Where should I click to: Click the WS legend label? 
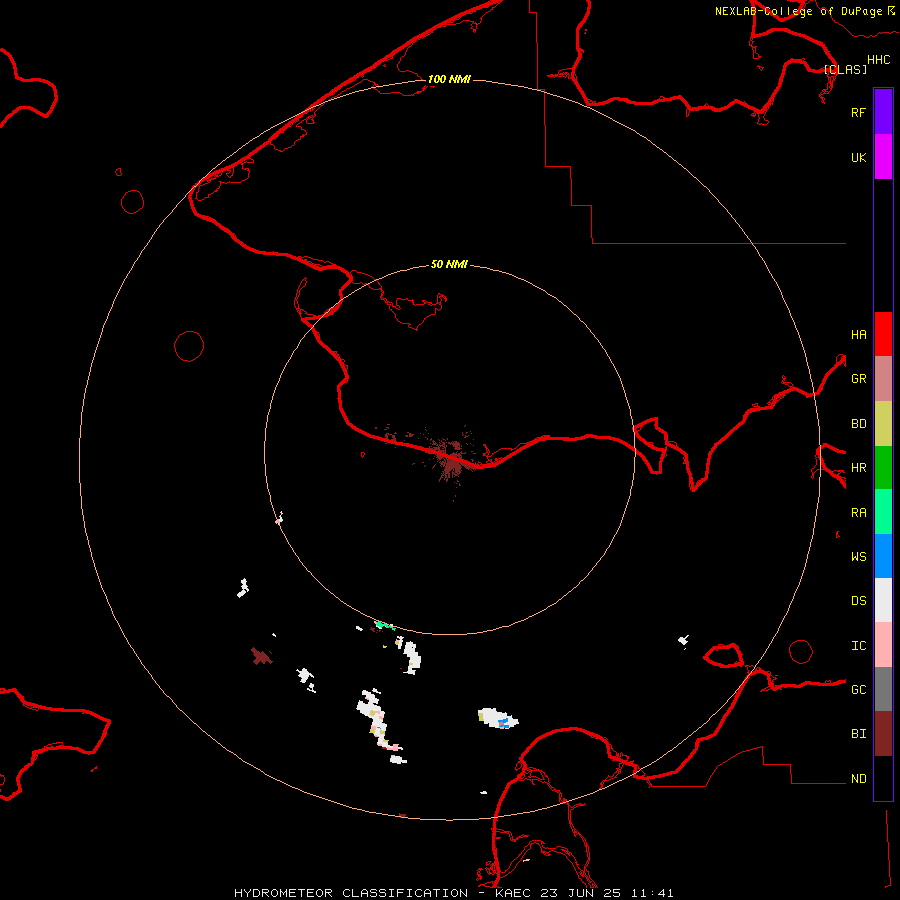click(858, 556)
